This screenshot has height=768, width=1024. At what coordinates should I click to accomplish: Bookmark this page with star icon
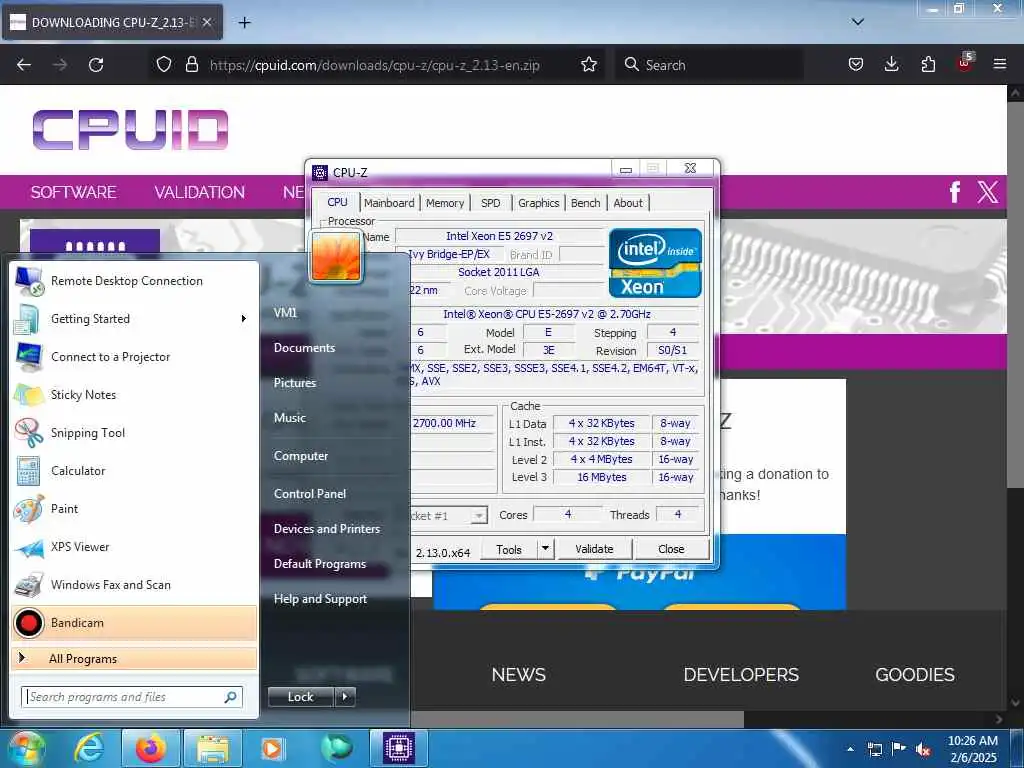[589, 65]
